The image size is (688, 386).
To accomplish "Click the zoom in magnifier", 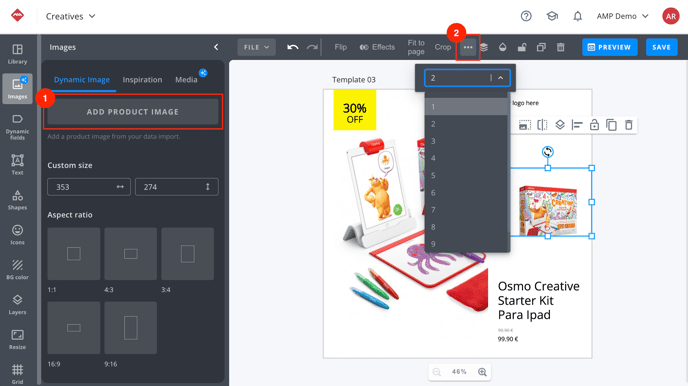I will [482, 372].
